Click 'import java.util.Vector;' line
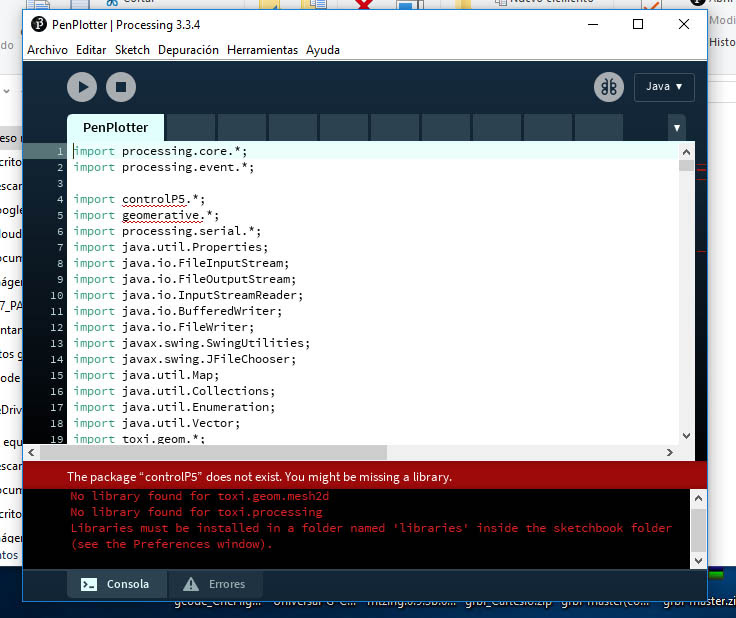736x618 pixels. click(157, 423)
